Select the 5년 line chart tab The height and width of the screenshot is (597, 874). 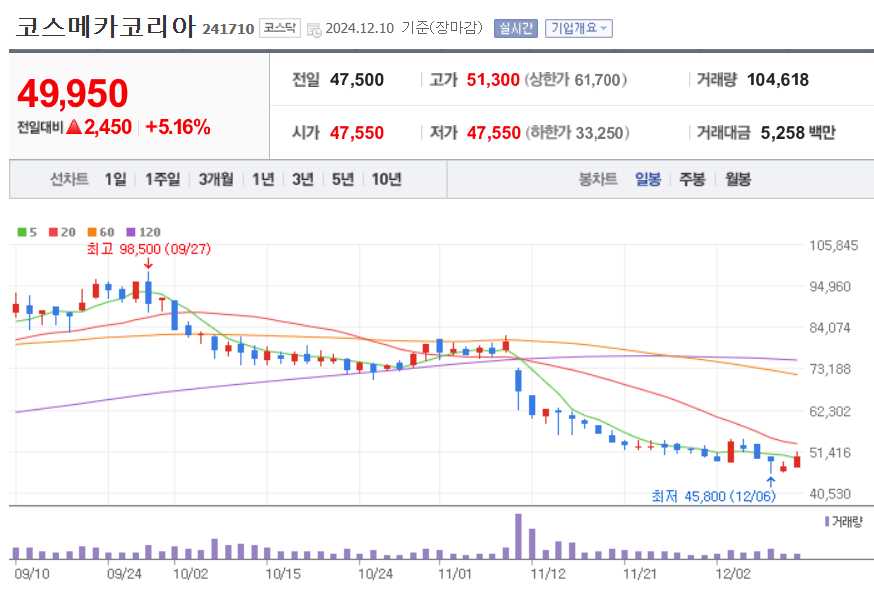[x=343, y=179]
